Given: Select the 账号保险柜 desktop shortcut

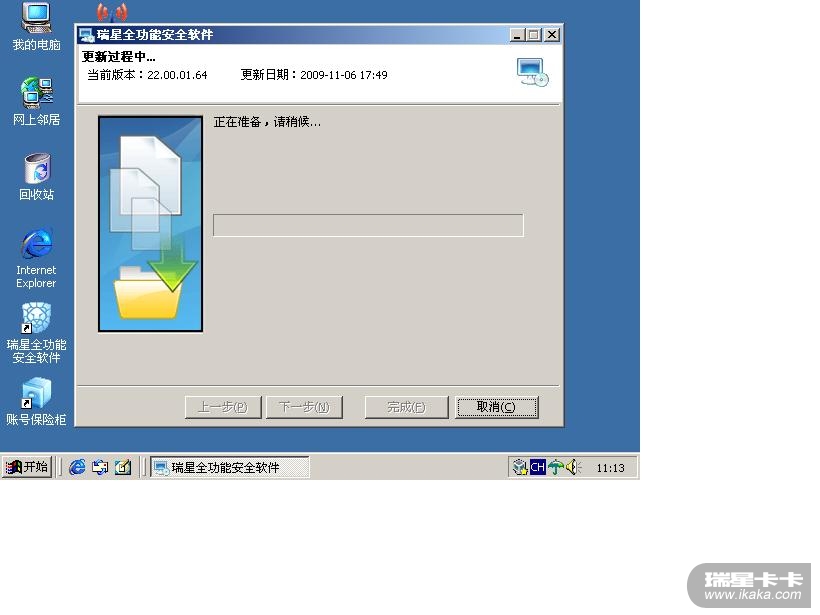Looking at the screenshot, I should (36, 402).
